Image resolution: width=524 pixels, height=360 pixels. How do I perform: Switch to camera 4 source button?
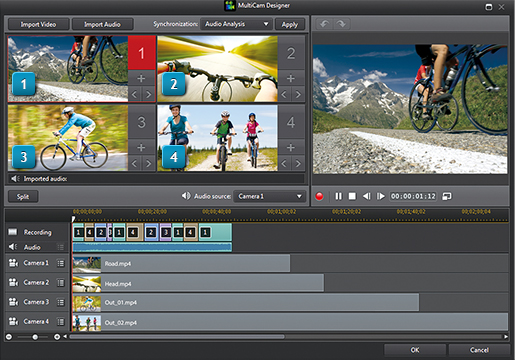pos(291,122)
